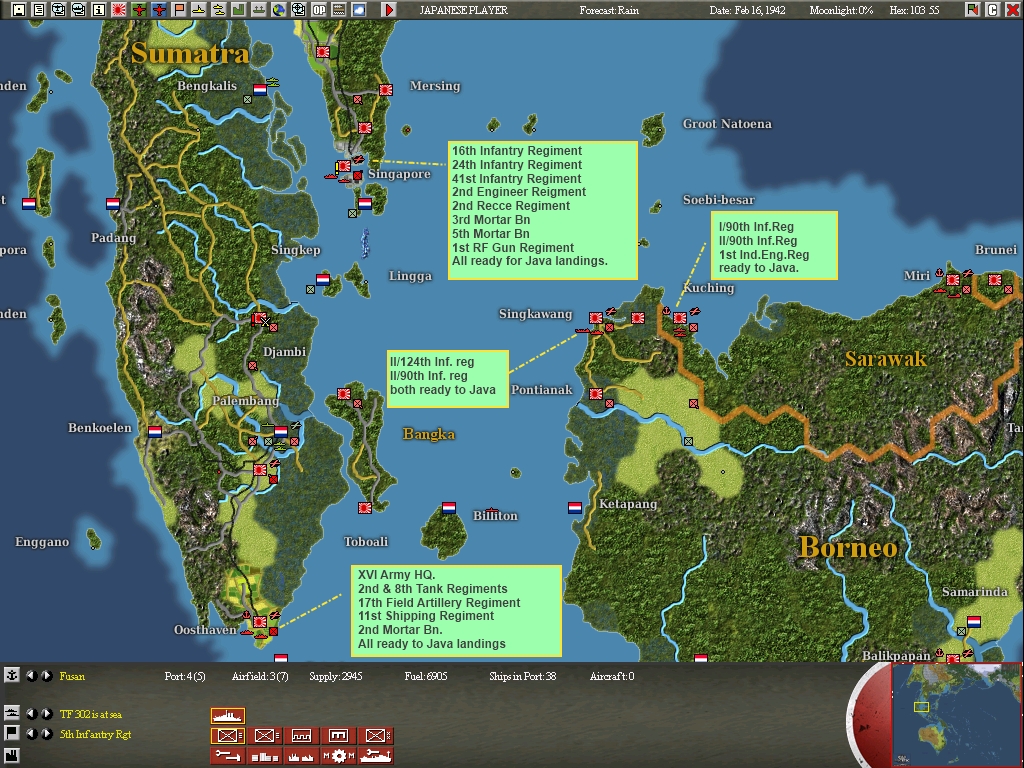The height and width of the screenshot is (768, 1024).
Task: Click the Singapore city label
Action: tap(399, 174)
